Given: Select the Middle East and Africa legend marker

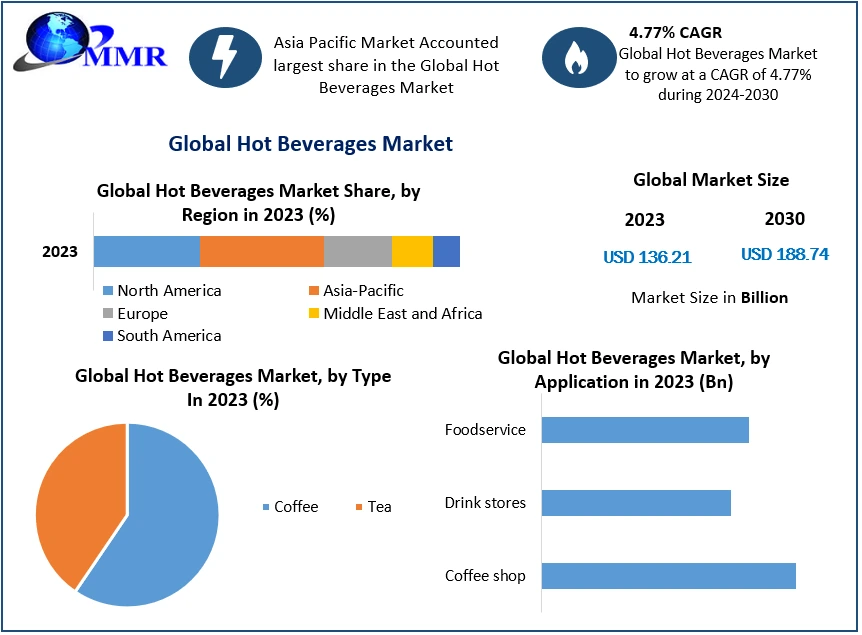Looking at the screenshot, I should point(314,314).
